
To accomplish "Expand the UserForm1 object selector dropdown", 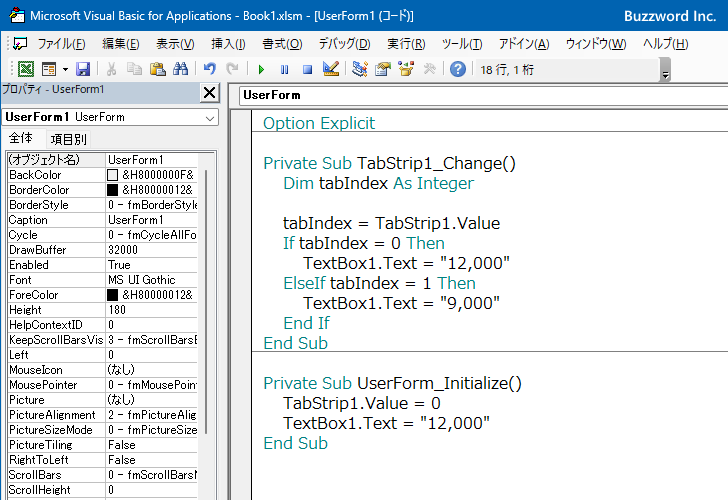I will point(210,118).
